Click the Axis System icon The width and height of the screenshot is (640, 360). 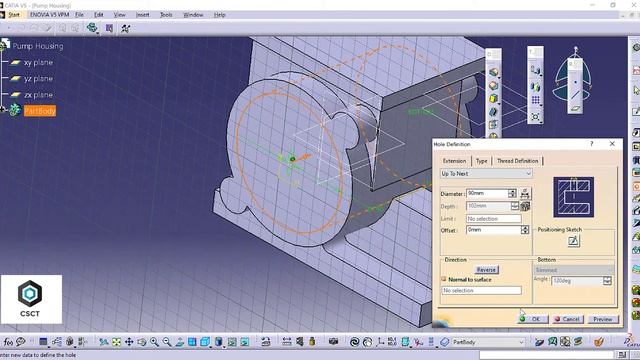pos(380,342)
